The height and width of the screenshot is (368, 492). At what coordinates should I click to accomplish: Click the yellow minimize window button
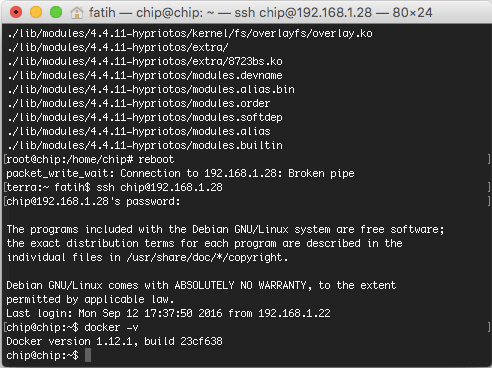tap(36, 12)
